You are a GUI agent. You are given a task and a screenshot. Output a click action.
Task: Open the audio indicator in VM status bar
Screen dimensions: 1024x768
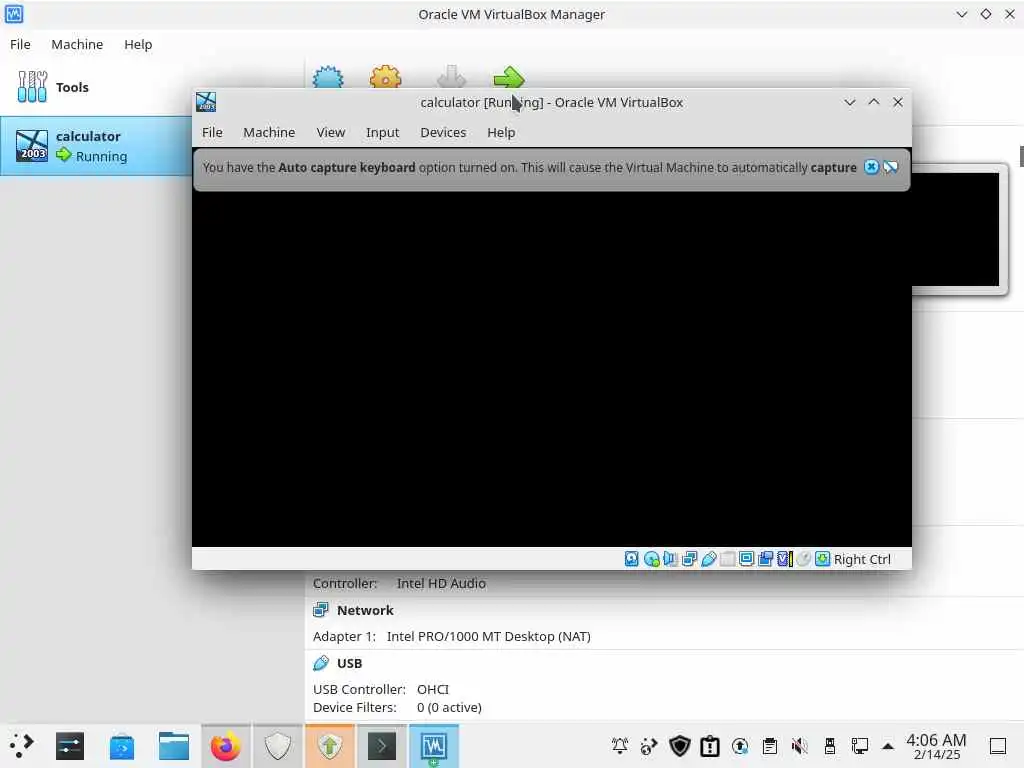(670, 559)
